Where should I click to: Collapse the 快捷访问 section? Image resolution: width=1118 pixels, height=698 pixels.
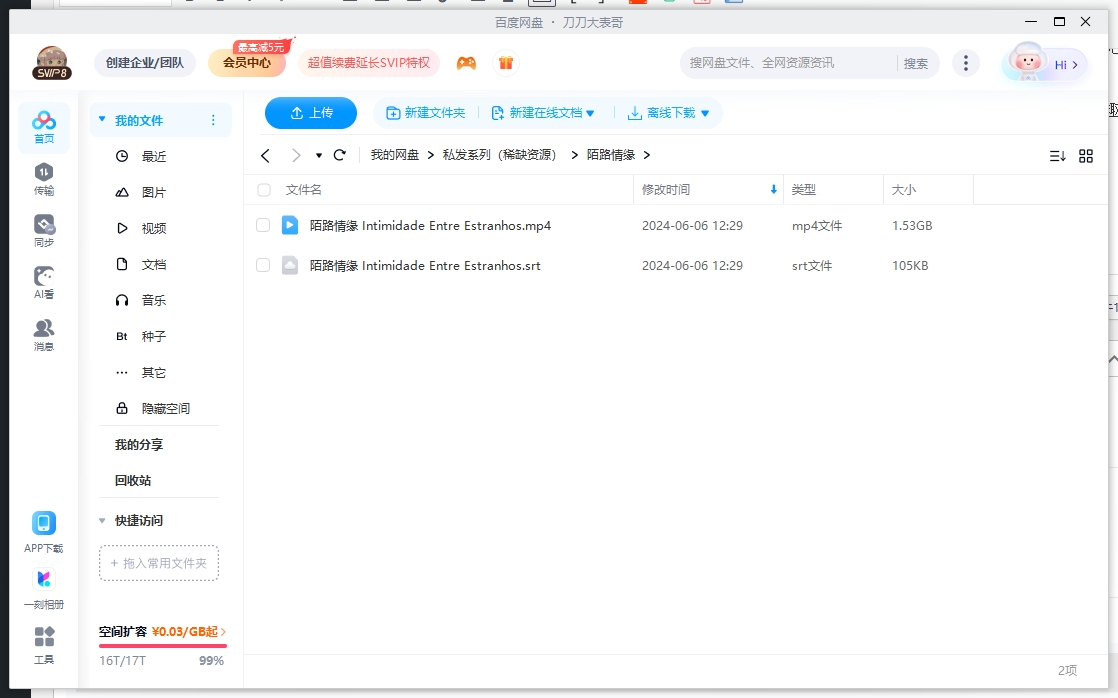[101, 520]
